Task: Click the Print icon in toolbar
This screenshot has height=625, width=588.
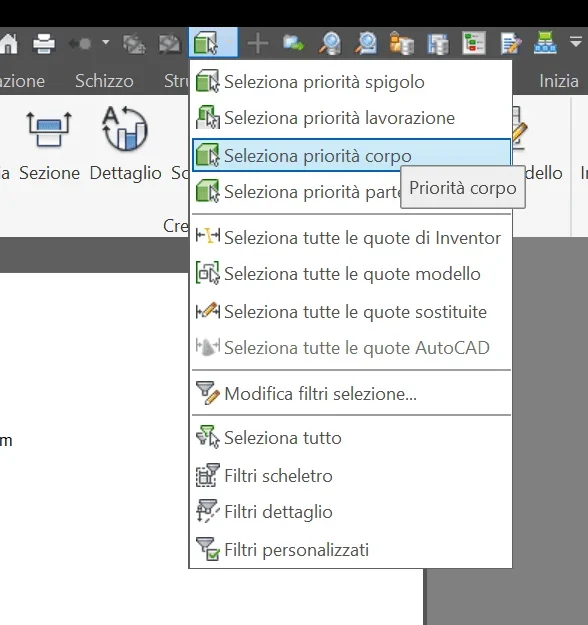Action: click(x=44, y=43)
